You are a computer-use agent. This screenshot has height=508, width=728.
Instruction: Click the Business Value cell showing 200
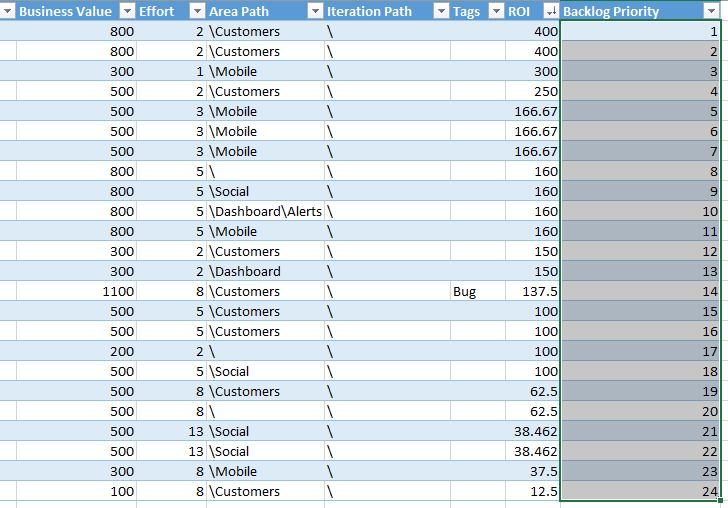(x=76, y=351)
